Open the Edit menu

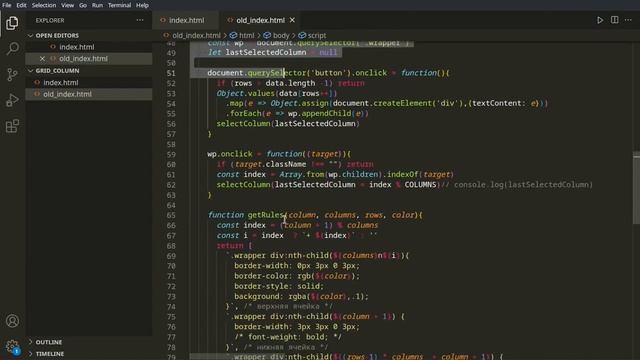21,5
